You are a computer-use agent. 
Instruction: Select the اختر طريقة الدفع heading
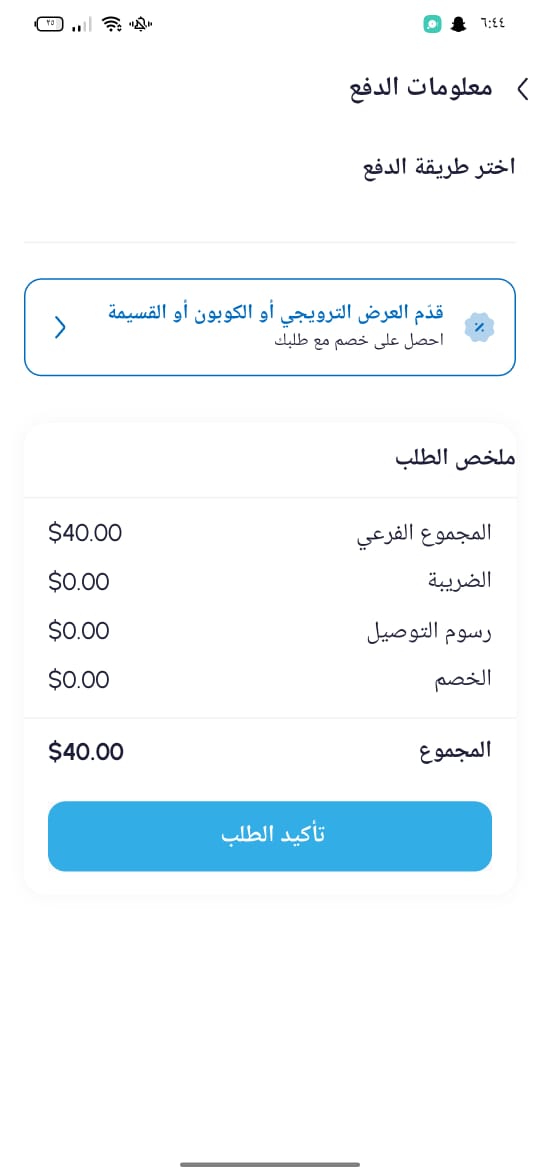click(x=439, y=166)
